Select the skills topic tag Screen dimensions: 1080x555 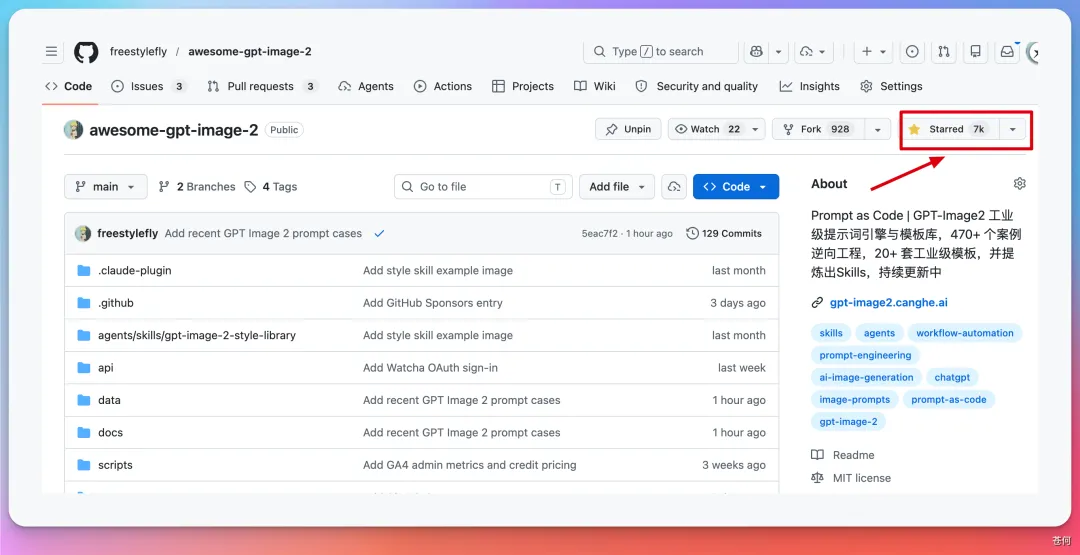[x=831, y=333]
